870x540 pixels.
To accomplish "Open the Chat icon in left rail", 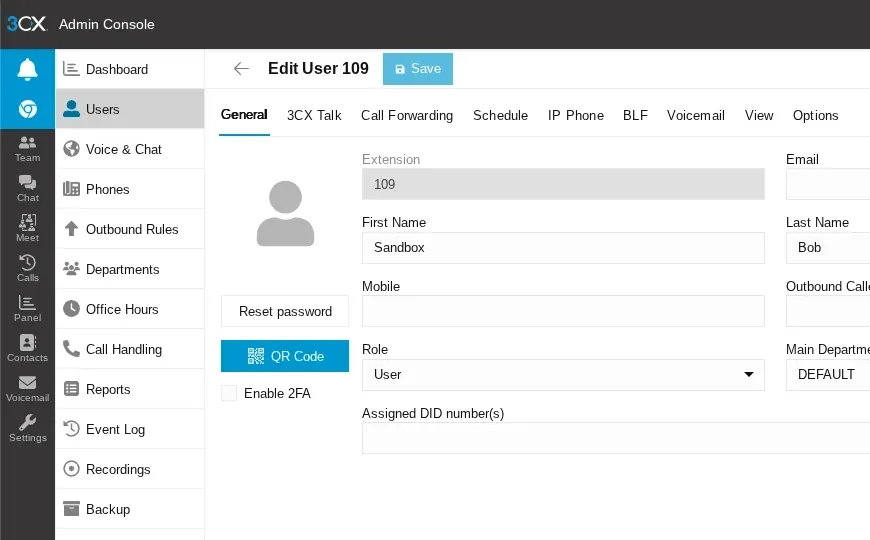I will click(x=27, y=189).
